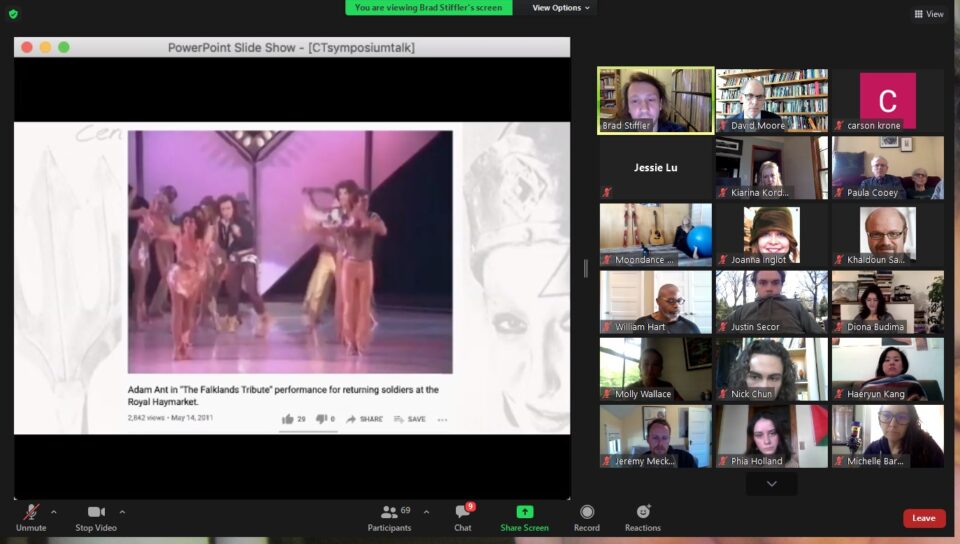Image resolution: width=960 pixels, height=544 pixels.
Task: Click the Unmute microphone icon
Action: 31,512
